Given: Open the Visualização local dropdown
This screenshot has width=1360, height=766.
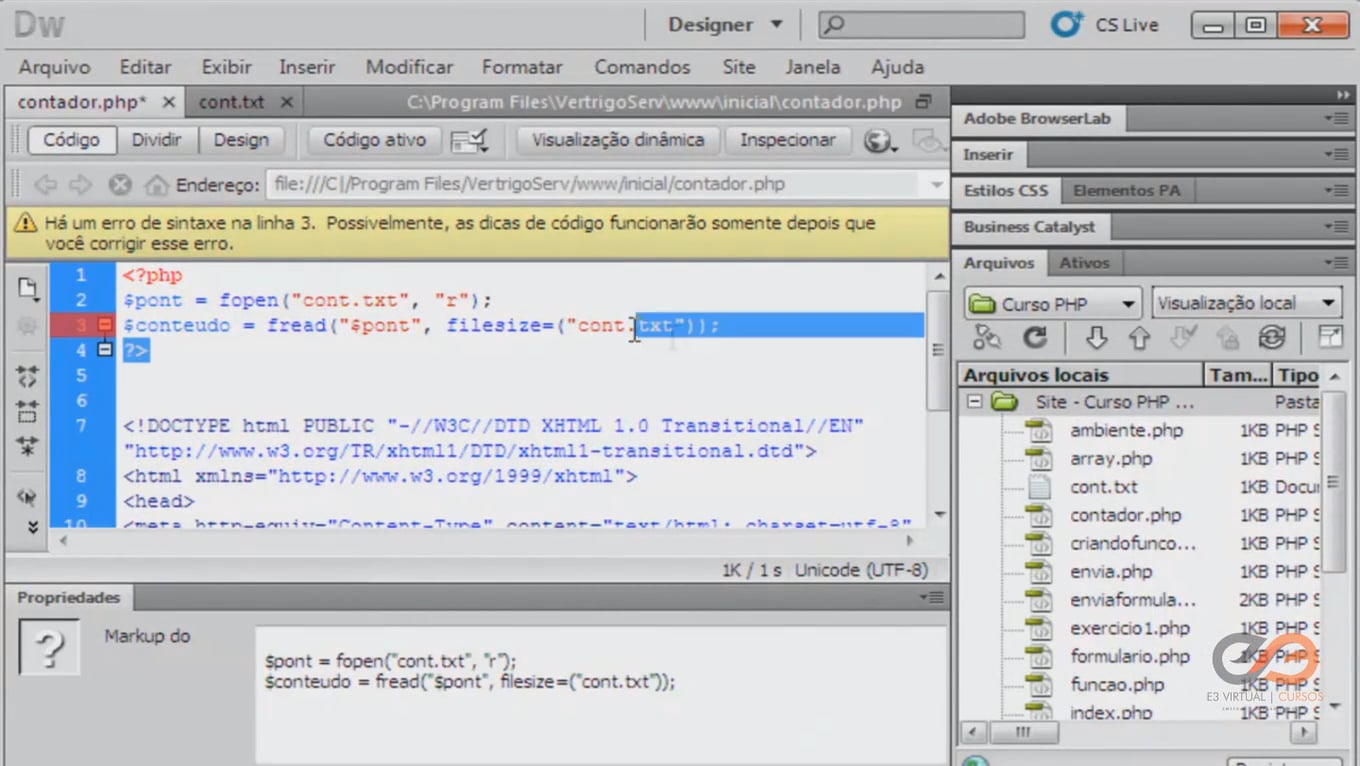Looking at the screenshot, I should (x=1246, y=303).
